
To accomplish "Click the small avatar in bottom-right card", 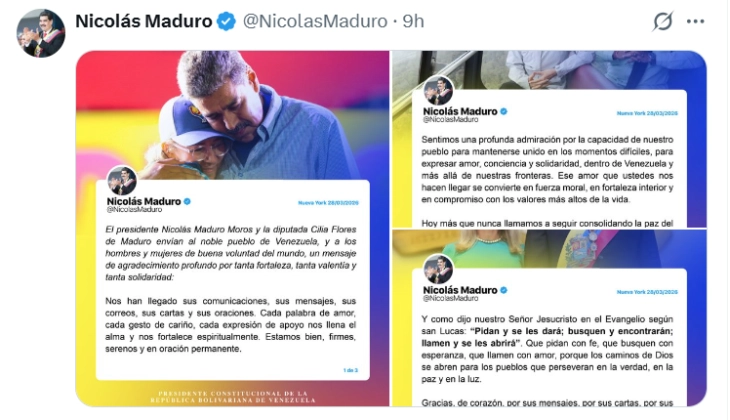I will [x=438, y=270].
